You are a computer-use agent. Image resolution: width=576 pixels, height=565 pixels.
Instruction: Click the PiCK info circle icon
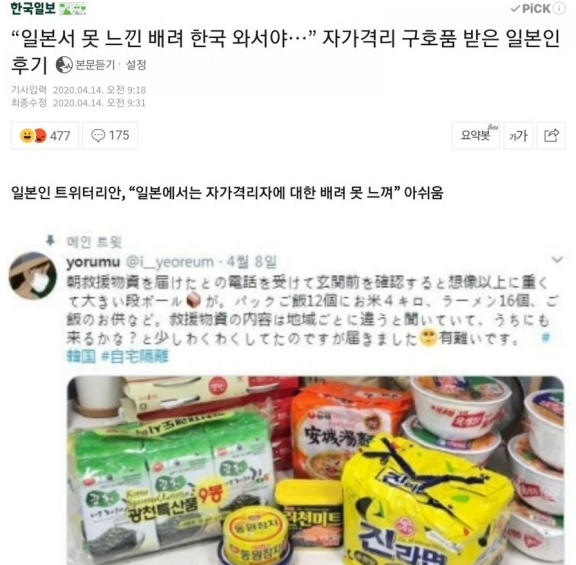[559, 8]
